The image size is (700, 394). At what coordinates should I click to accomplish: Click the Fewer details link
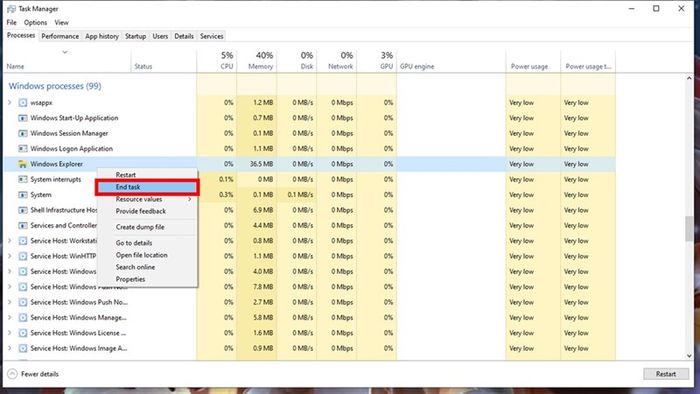click(40, 374)
